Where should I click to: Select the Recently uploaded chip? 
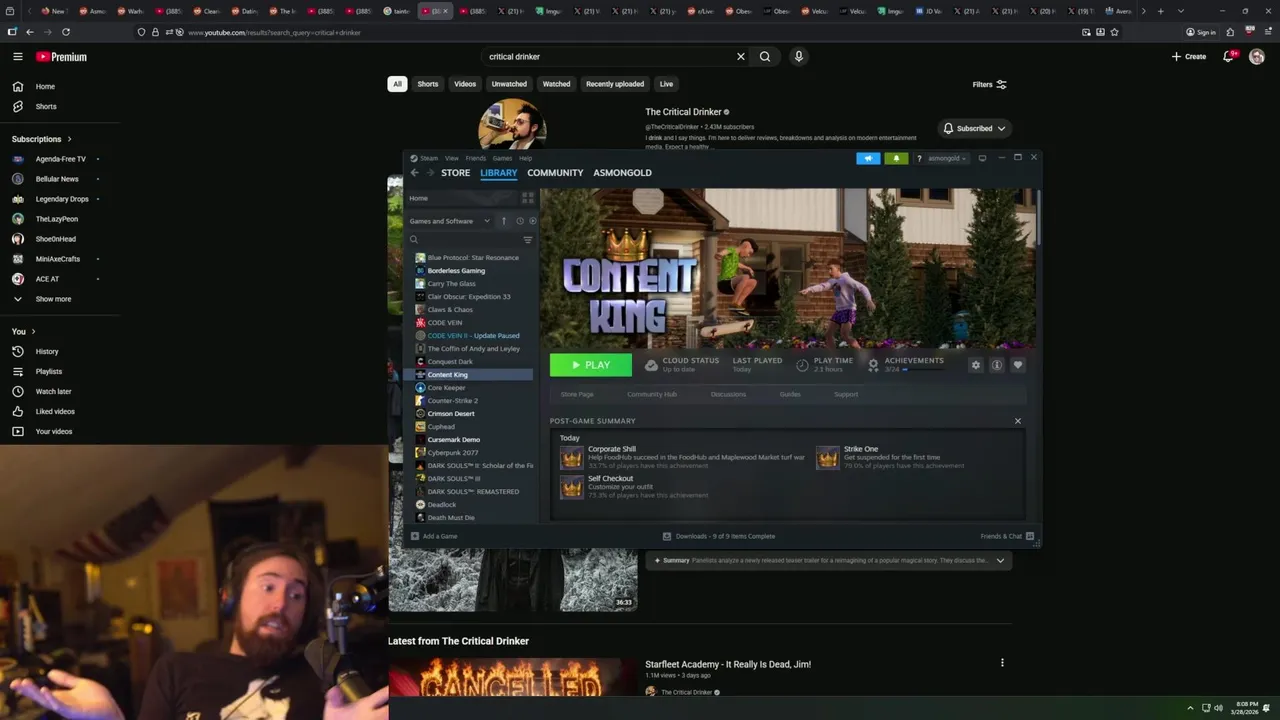click(615, 84)
